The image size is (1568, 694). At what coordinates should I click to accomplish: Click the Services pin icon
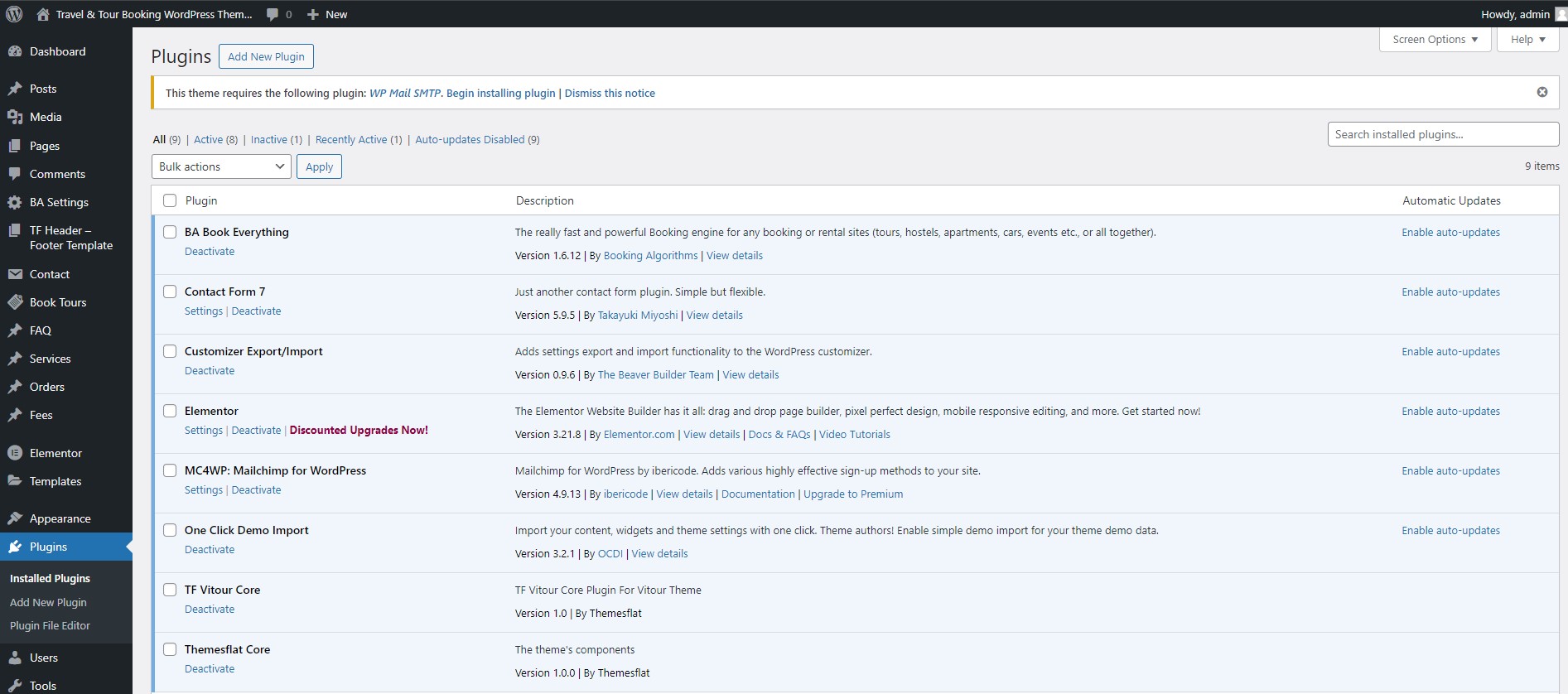point(15,359)
